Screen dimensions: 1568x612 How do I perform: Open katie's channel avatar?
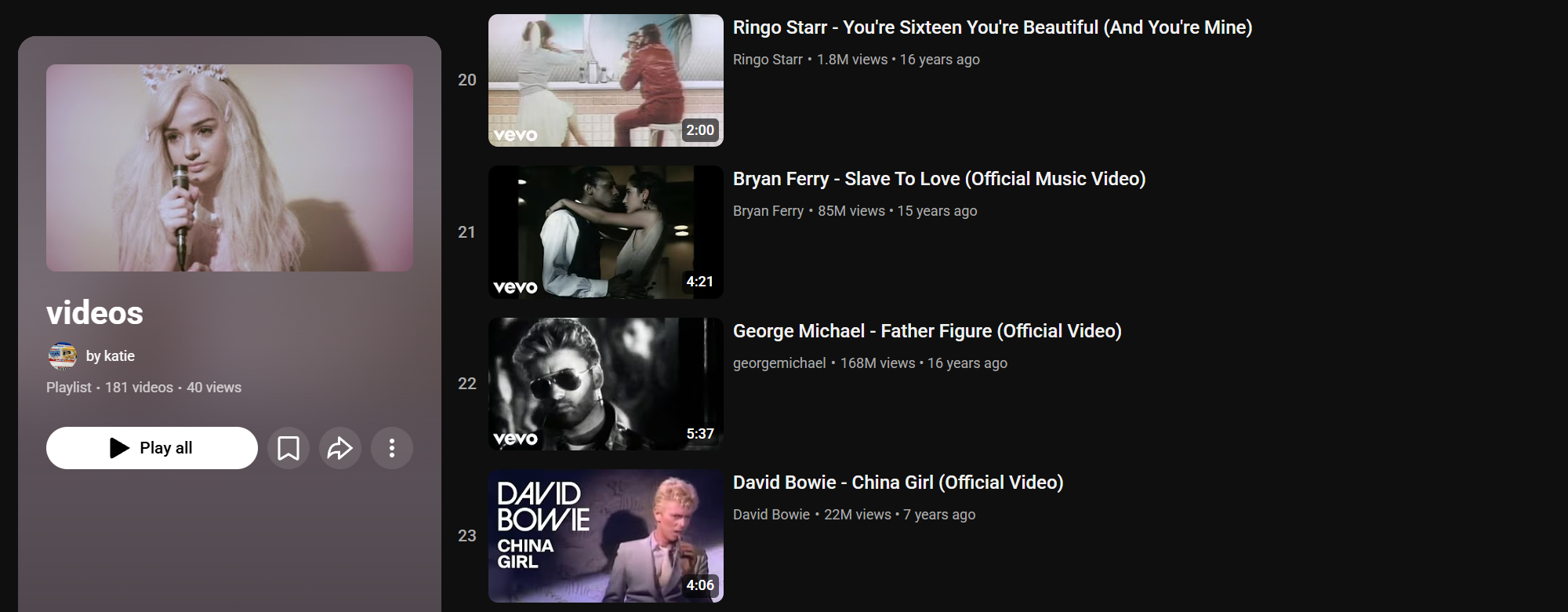[x=62, y=356]
